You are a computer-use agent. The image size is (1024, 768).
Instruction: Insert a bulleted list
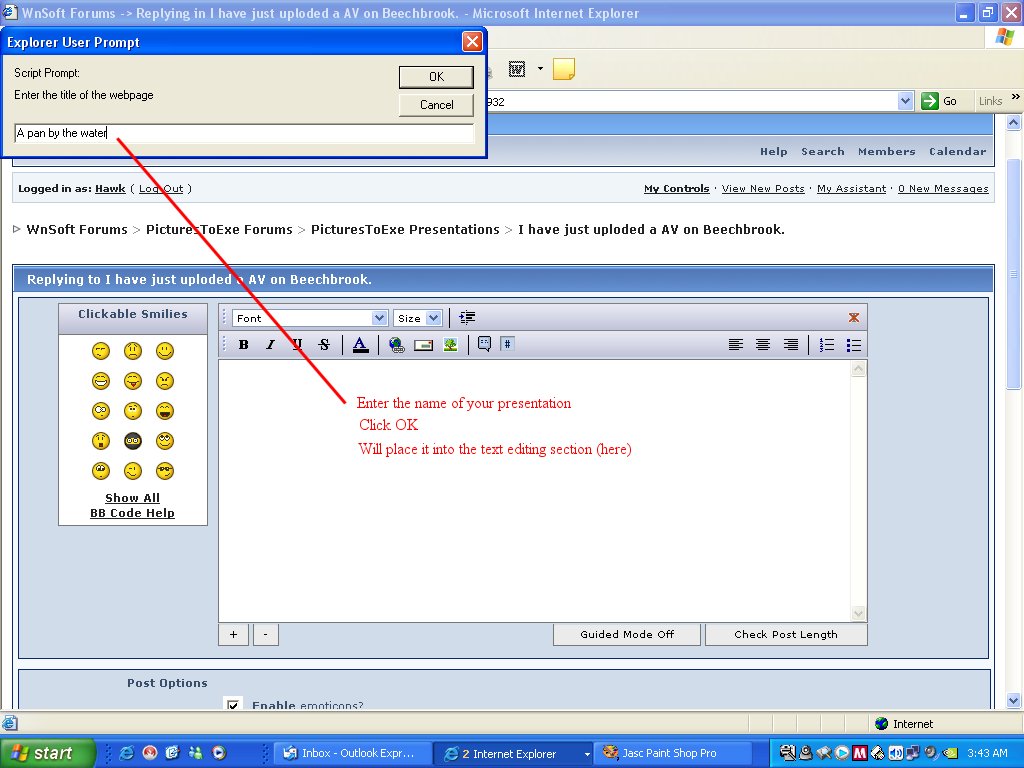pos(854,345)
